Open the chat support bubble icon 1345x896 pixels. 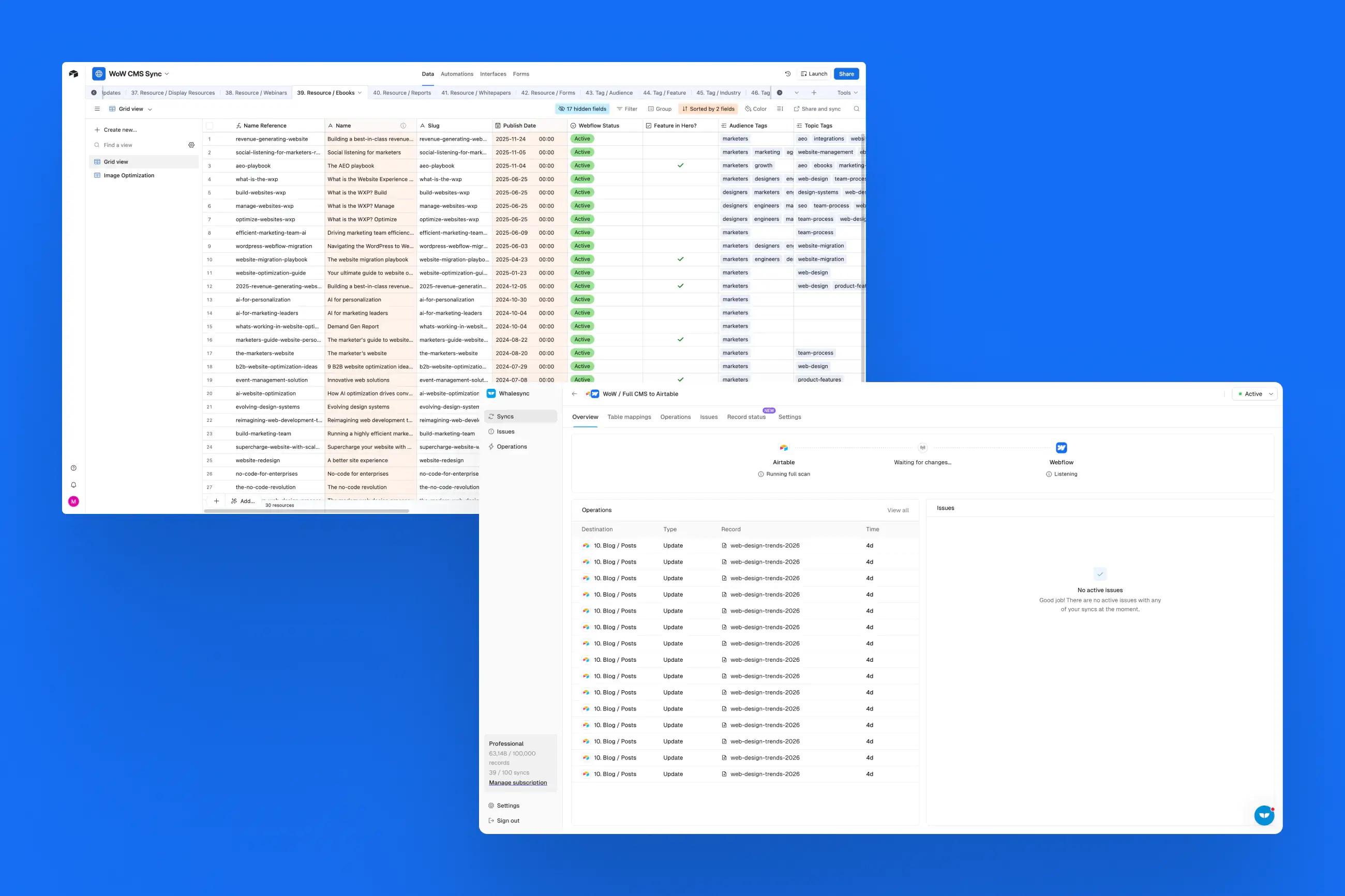[1264, 815]
